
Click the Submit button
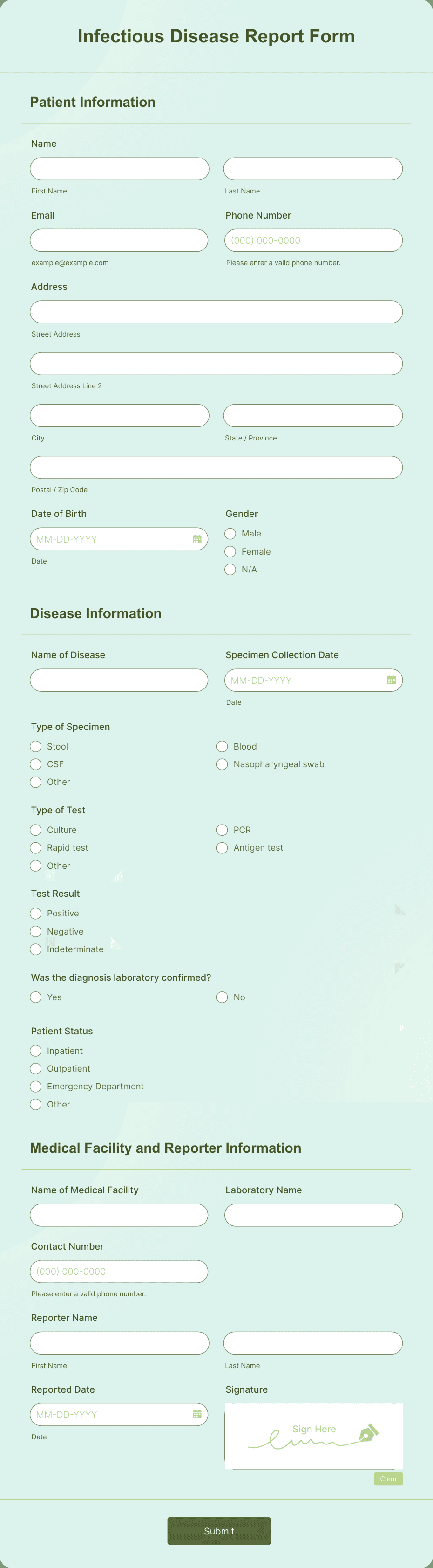pyautogui.click(x=219, y=1531)
